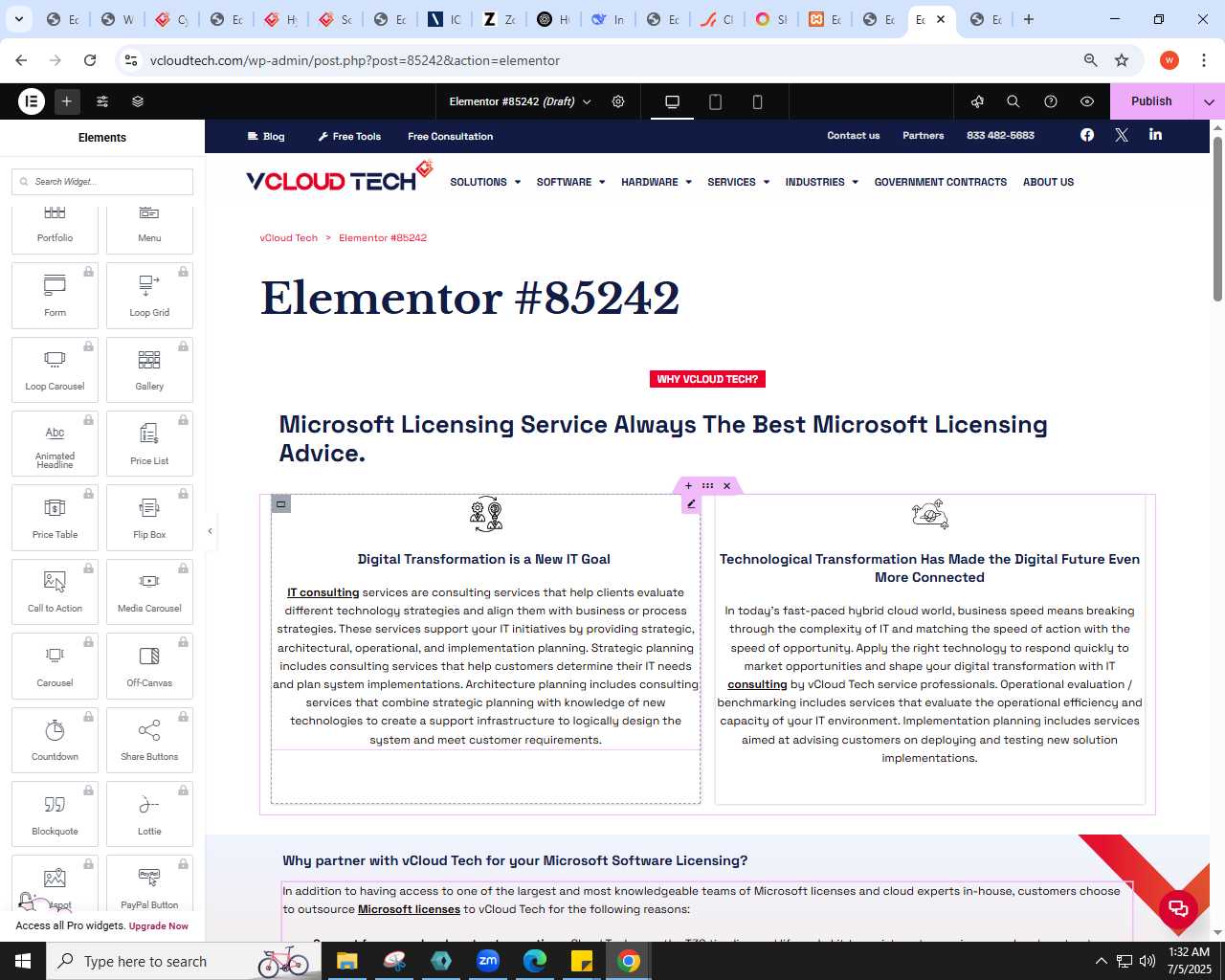Screen dimensions: 1225x980
Task: Open Zoom from the Windows taskbar
Action: pyautogui.click(x=488, y=961)
